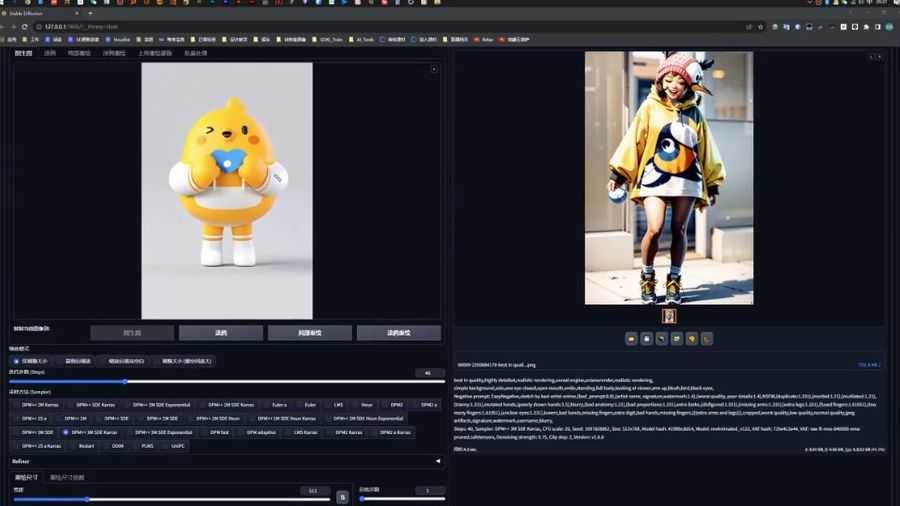The width and height of the screenshot is (900, 506).
Task: Select 调整大小(潜空间放大) resize mode
Action: (186, 361)
